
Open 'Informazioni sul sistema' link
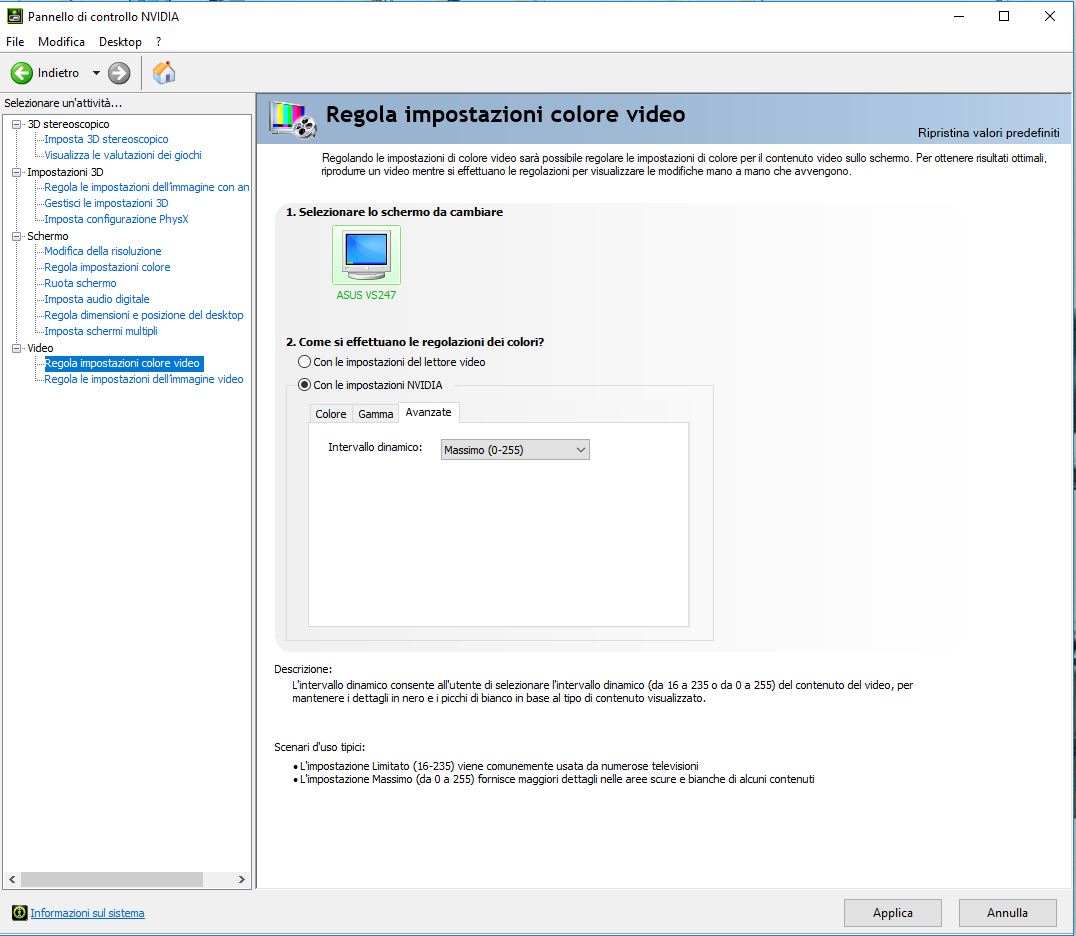[x=87, y=913]
